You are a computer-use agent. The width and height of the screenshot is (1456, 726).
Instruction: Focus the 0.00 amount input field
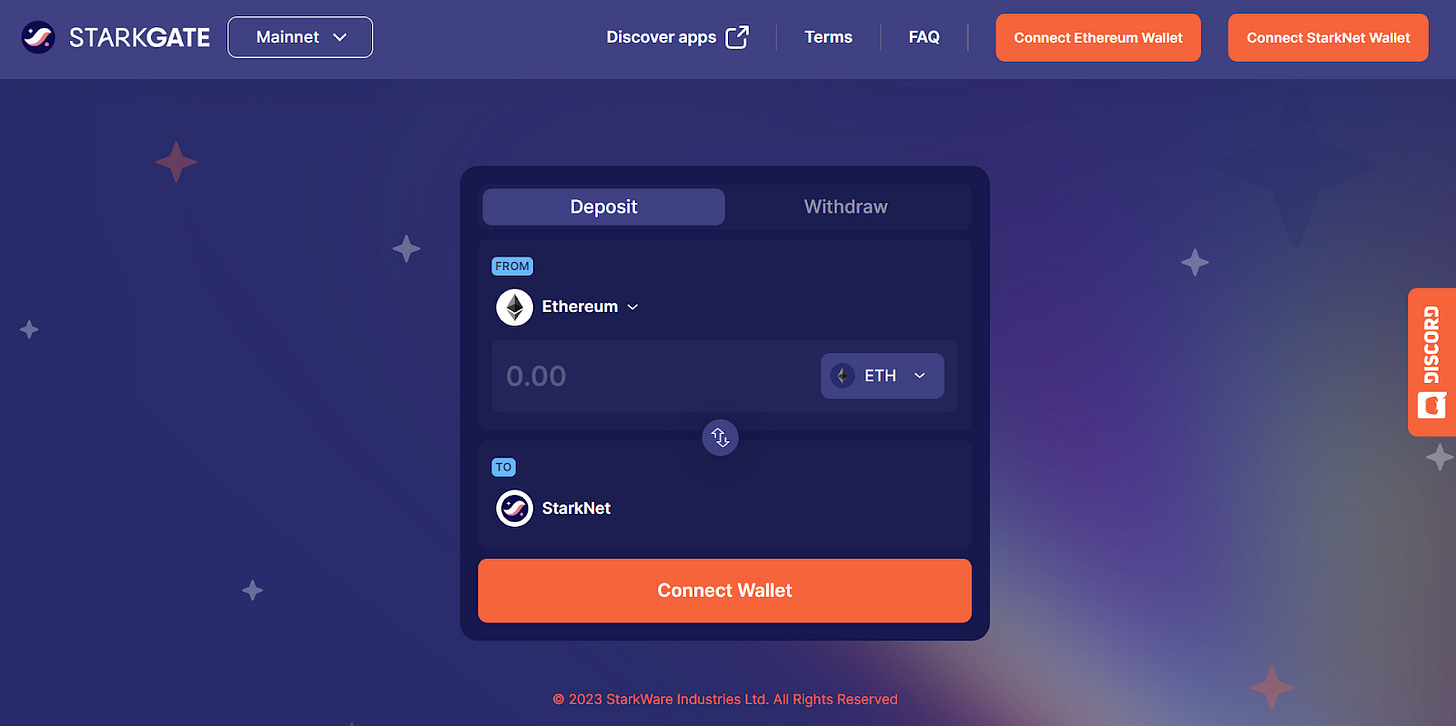click(x=655, y=376)
